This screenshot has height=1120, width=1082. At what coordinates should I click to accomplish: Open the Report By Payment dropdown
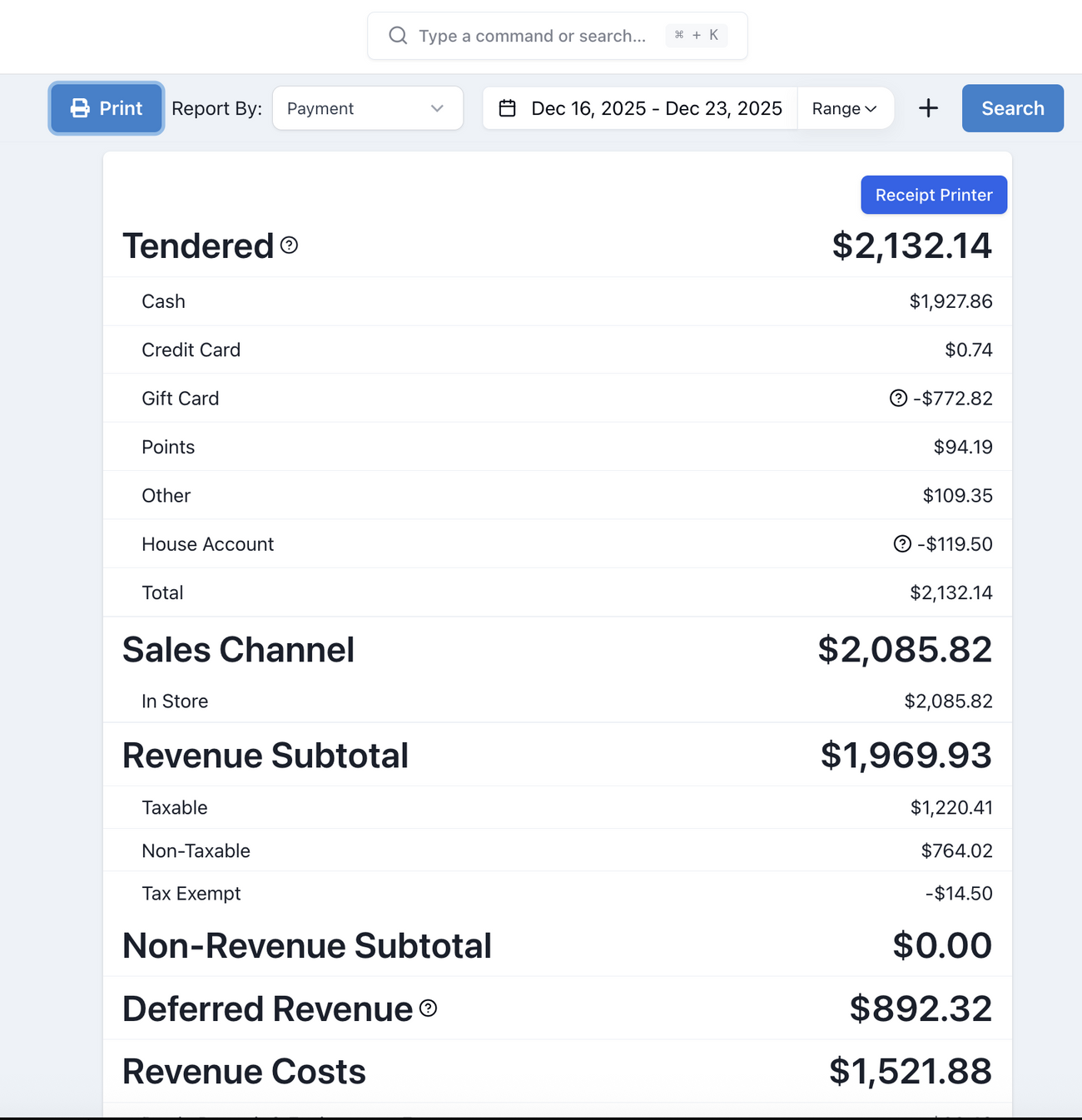367,108
